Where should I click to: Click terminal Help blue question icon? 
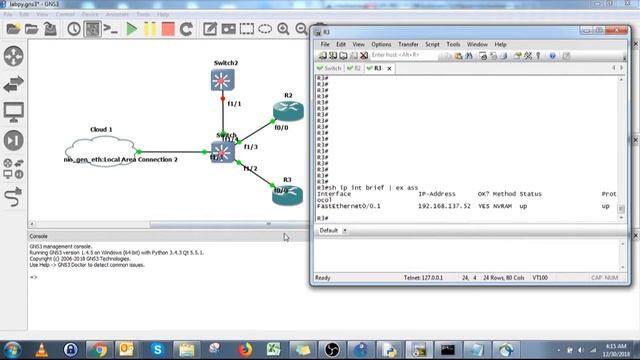pos(552,56)
